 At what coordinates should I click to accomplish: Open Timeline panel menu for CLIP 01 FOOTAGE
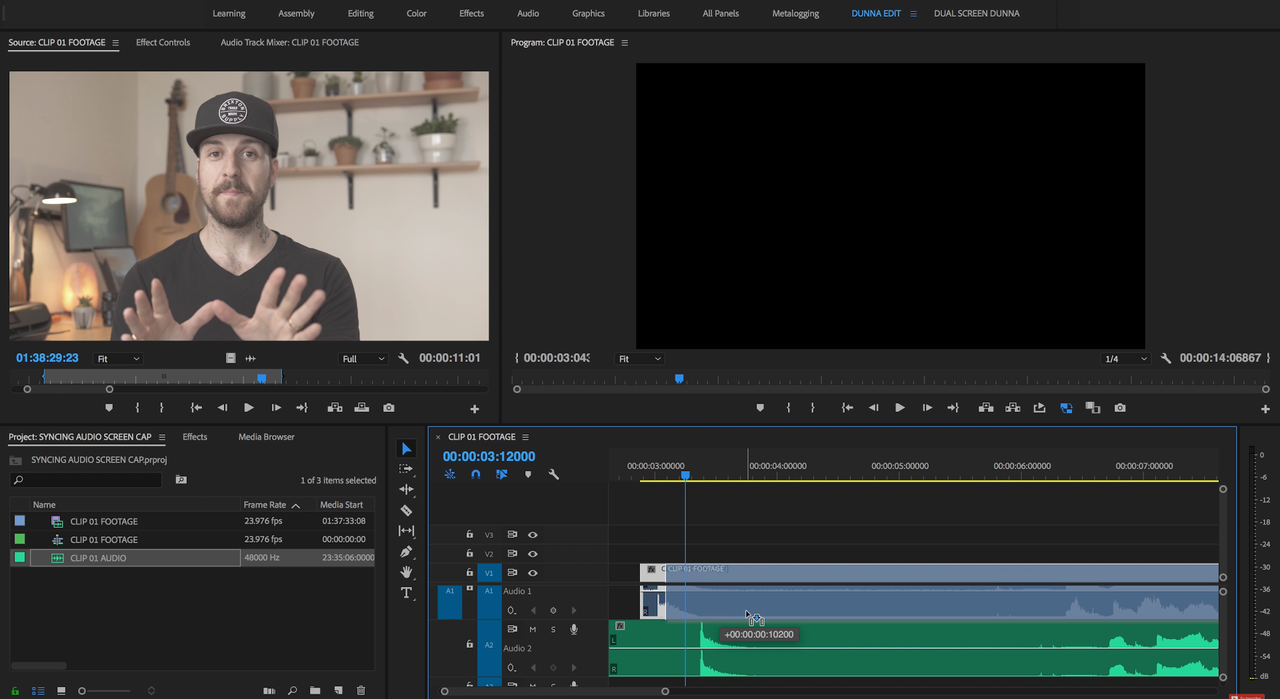pos(525,437)
